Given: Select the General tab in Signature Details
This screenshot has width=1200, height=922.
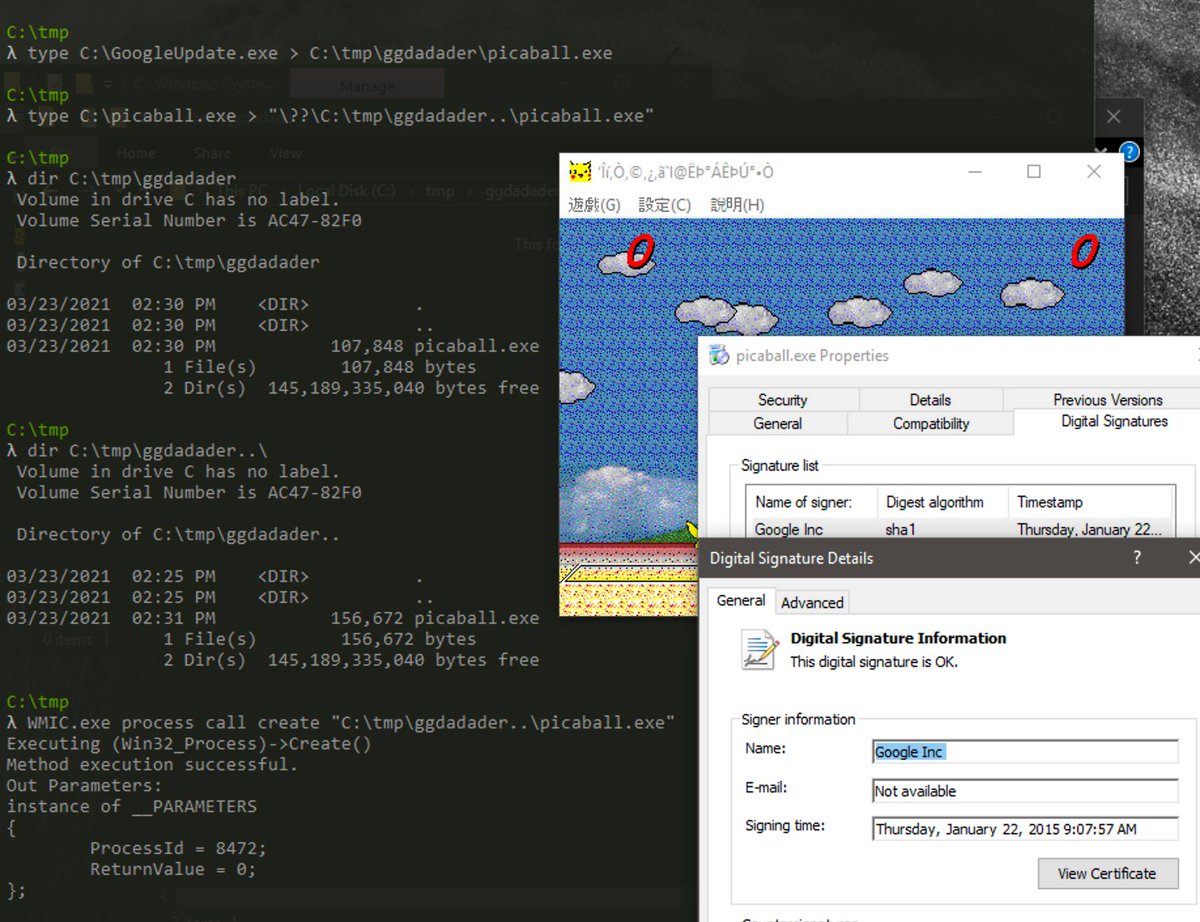Looking at the screenshot, I should (x=741, y=600).
